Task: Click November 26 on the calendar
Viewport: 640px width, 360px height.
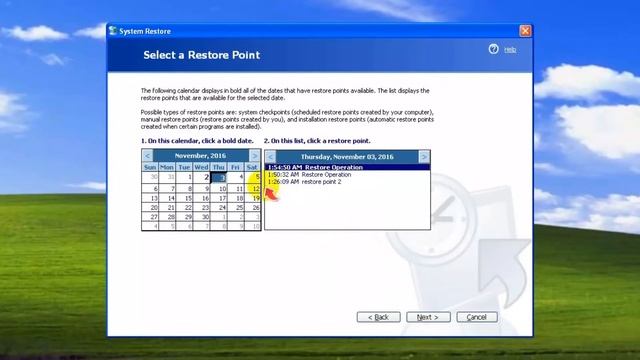Action: point(253,208)
